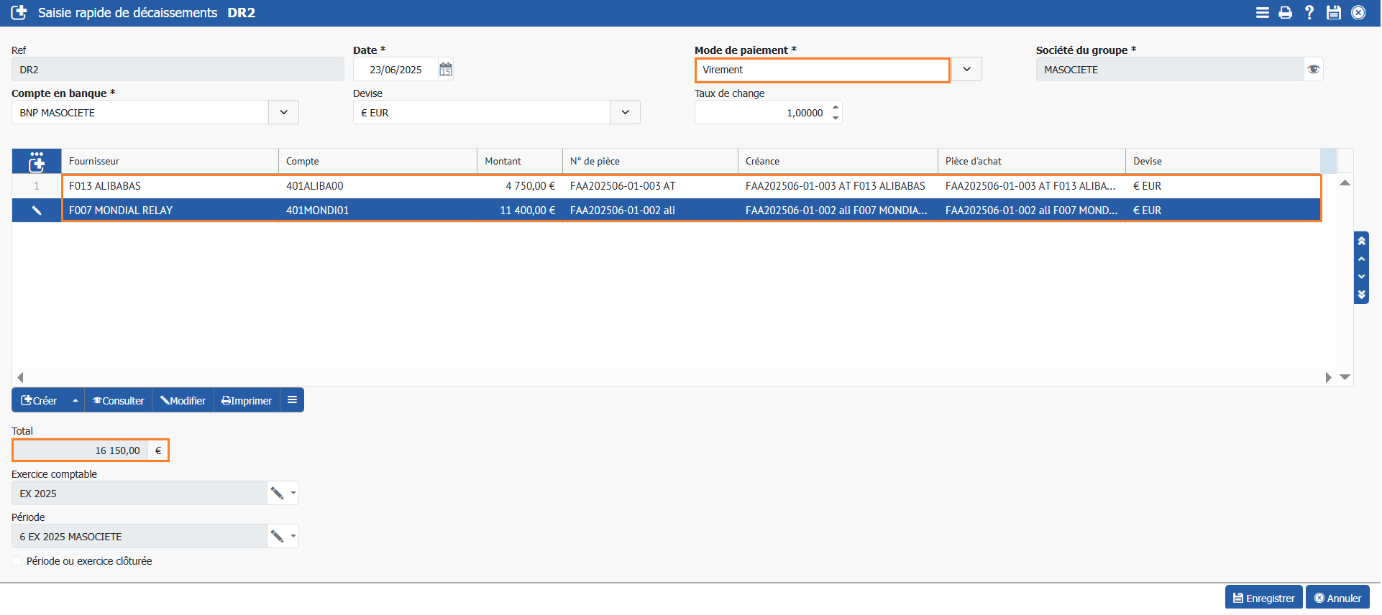Image resolution: width=1382 pixels, height=615 pixels.
Task: Click the floppy disk save icon in header
Action: [1333, 13]
